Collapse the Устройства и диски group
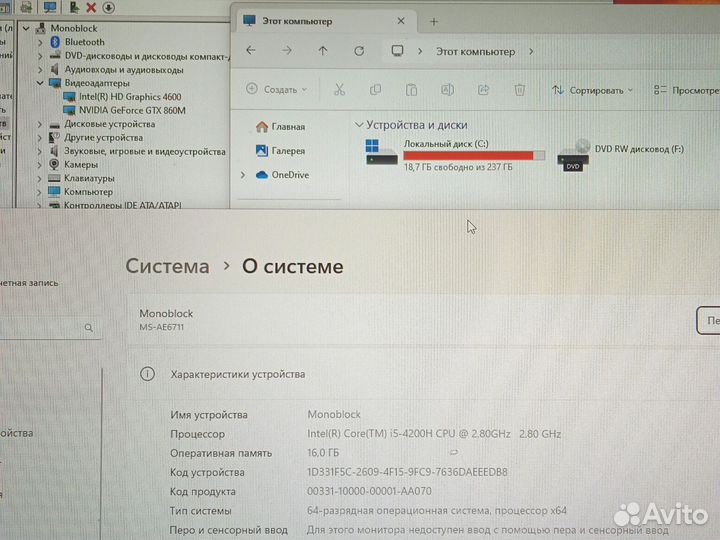Viewport: 720px width, 540px height. pos(359,124)
